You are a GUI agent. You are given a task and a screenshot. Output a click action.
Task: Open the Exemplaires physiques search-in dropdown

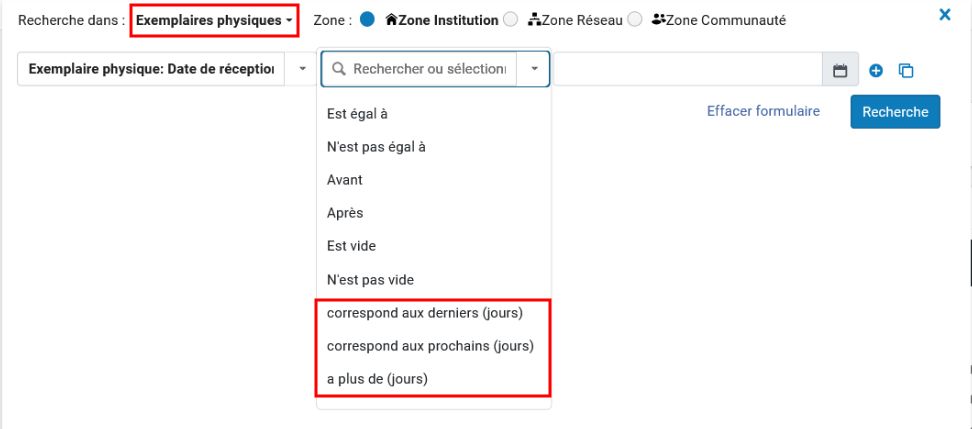point(214,20)
